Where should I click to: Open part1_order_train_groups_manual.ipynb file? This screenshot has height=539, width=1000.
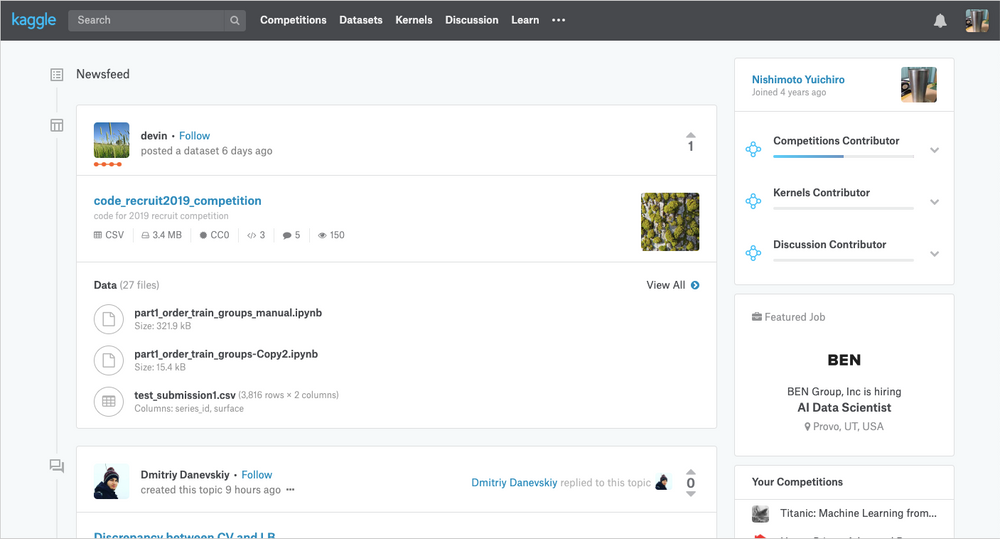tap(228, 313)
